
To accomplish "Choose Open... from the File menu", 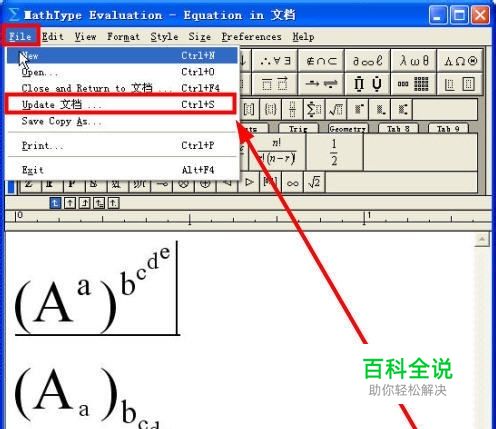I will [x=123, y=72].
